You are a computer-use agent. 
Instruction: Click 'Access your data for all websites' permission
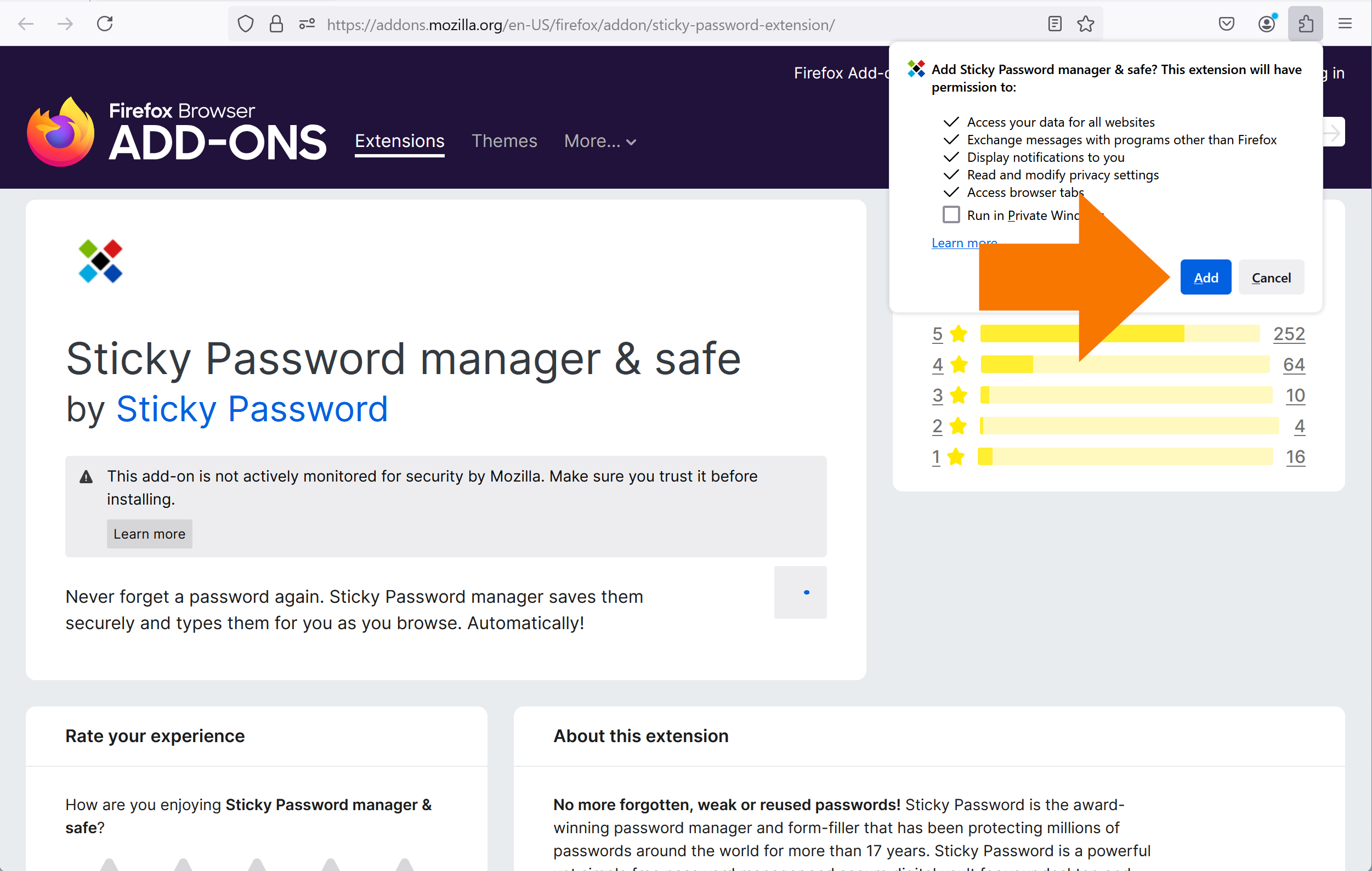[1061, 122]
